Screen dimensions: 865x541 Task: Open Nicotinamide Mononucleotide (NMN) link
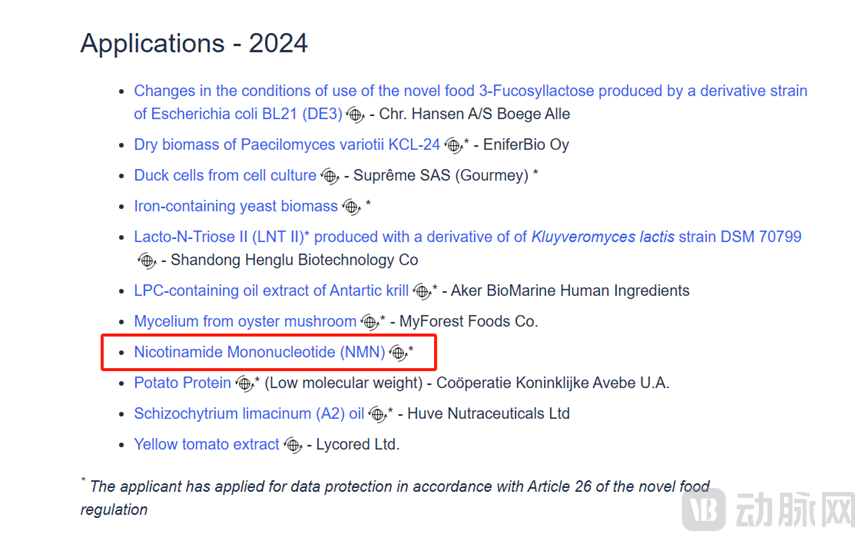[259, 352]
